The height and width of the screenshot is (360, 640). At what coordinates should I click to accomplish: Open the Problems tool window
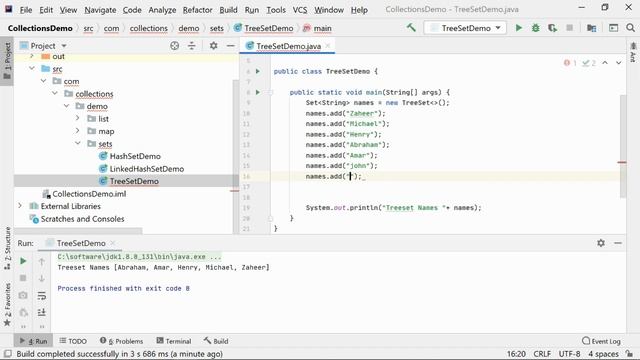[121, 341]
